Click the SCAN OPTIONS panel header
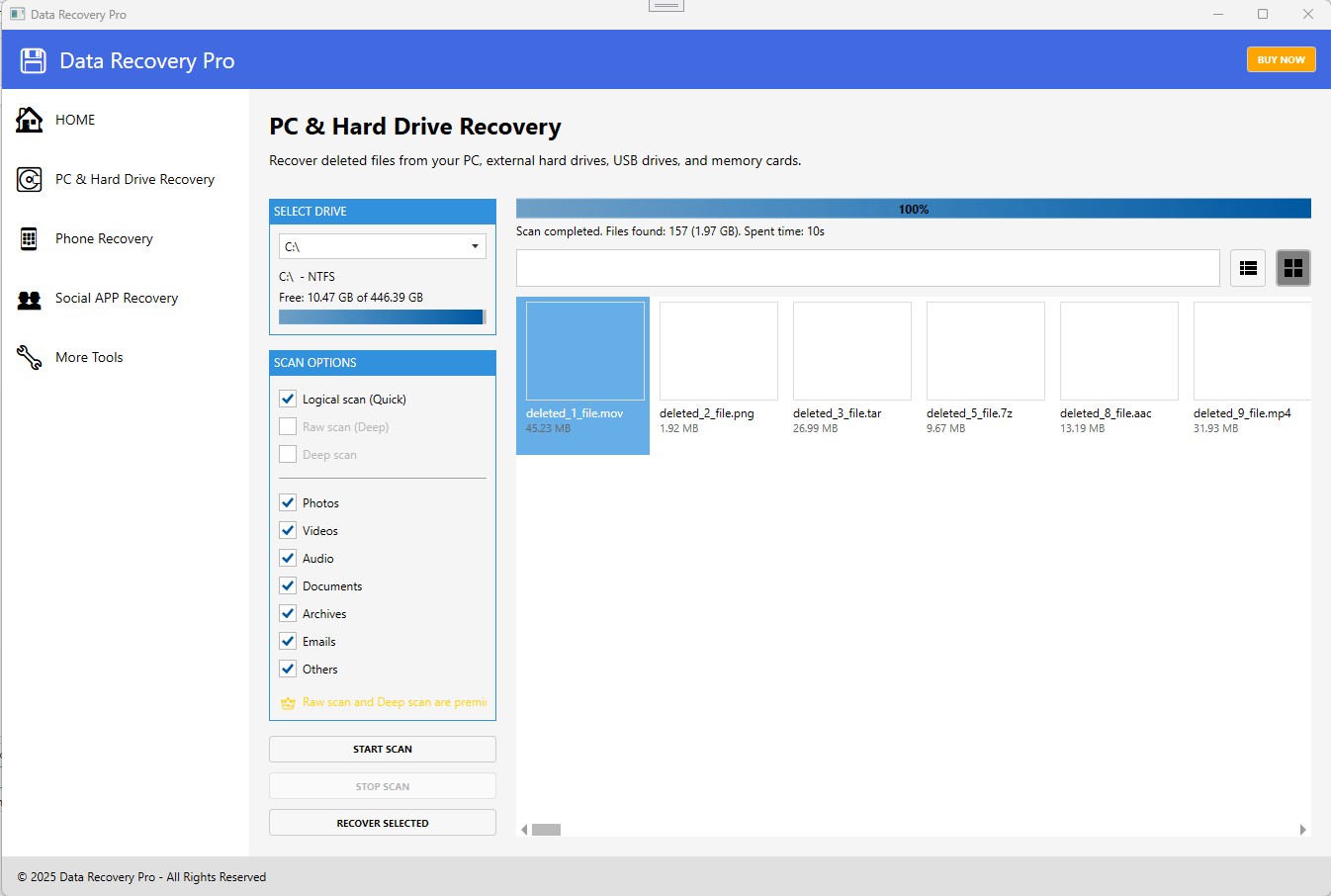This screenshot has height=896, width=1331. point(383,363)
